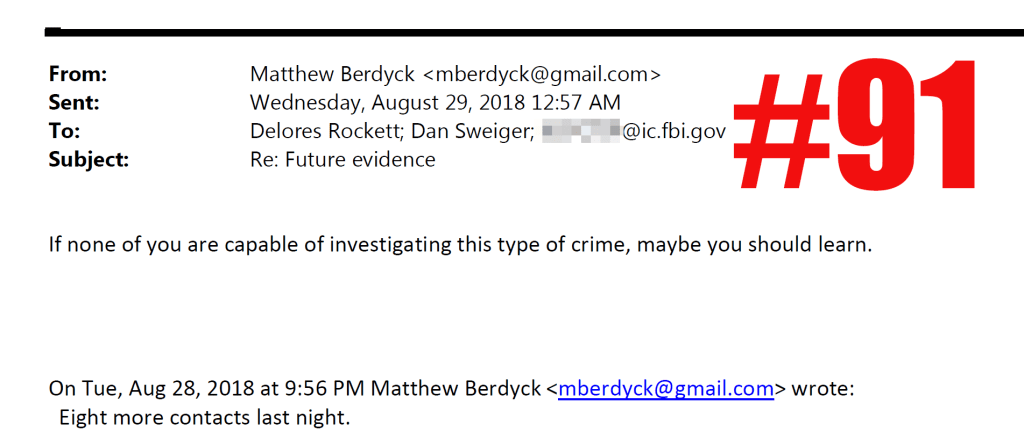
Task: Select recipient Dan Sweiger
Action: point(470,131)
